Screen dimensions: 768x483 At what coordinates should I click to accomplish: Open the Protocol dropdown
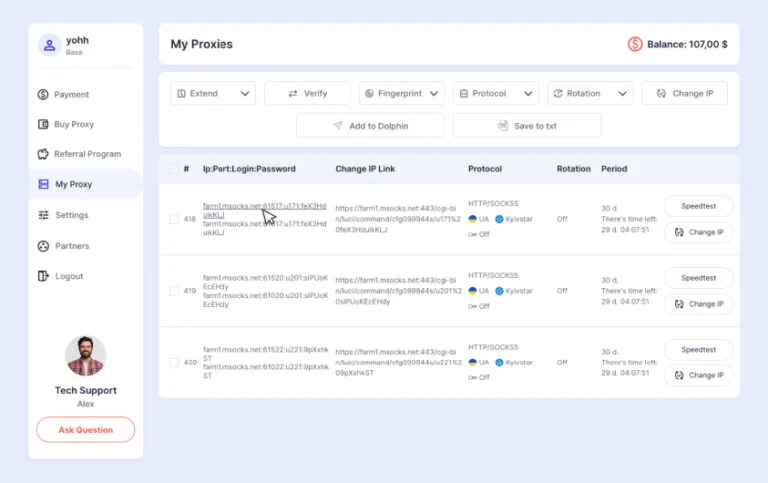coord(496,93)
